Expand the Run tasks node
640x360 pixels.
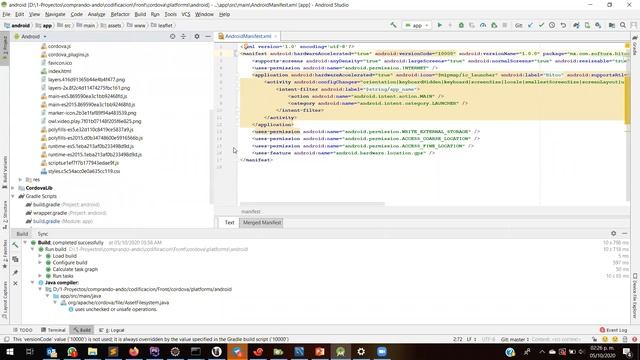40,276
